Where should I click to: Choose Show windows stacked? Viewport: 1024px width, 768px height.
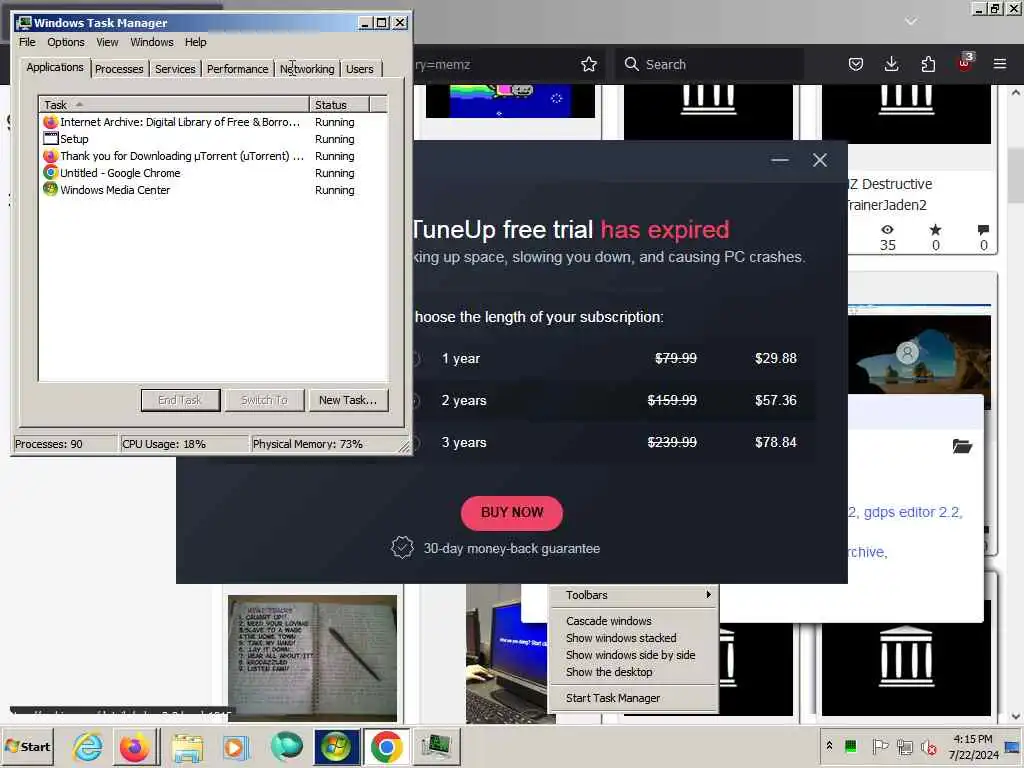tap(633, 638)
